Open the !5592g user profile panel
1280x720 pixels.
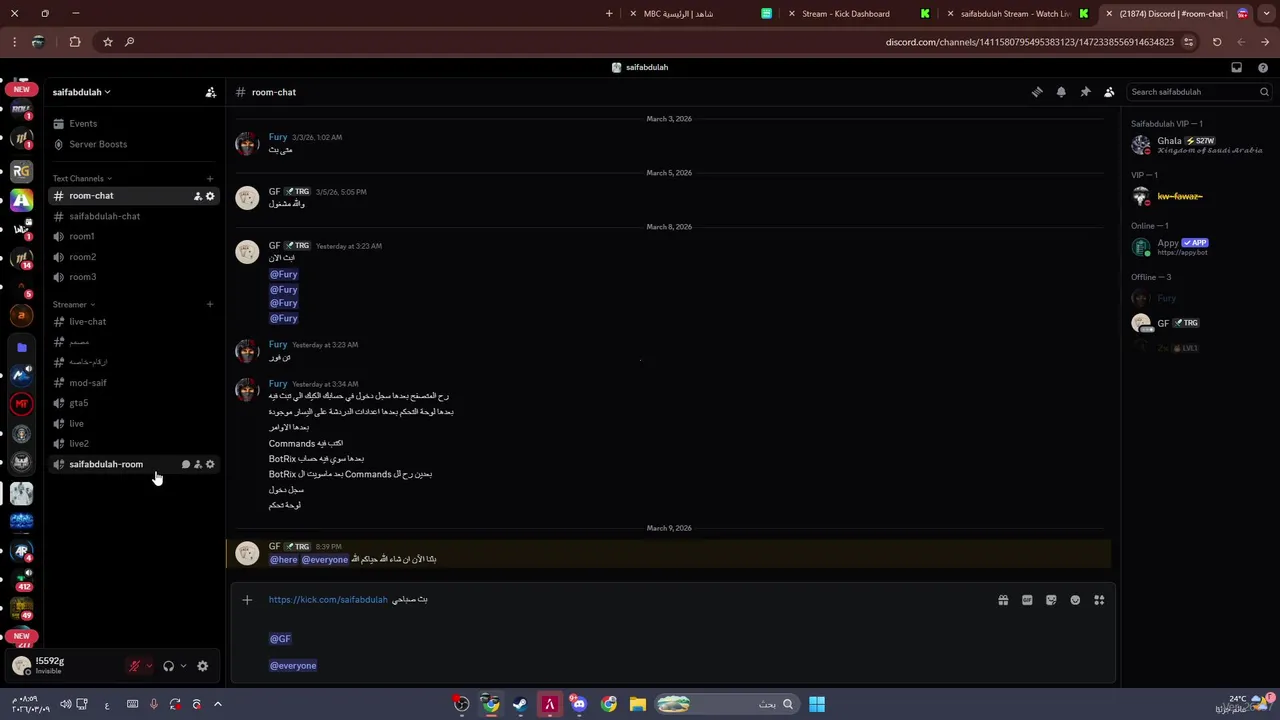(x=48, y=665)
